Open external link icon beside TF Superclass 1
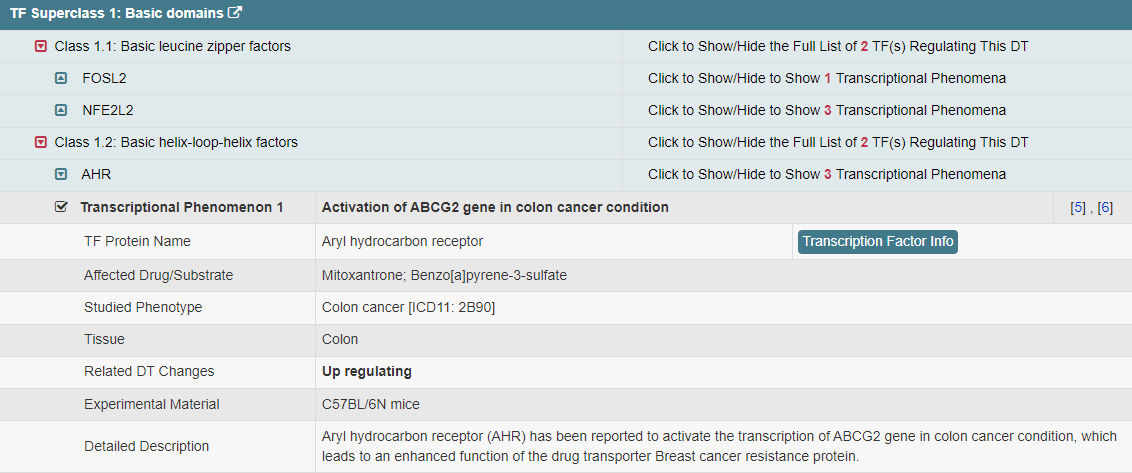 pos(235,14)
